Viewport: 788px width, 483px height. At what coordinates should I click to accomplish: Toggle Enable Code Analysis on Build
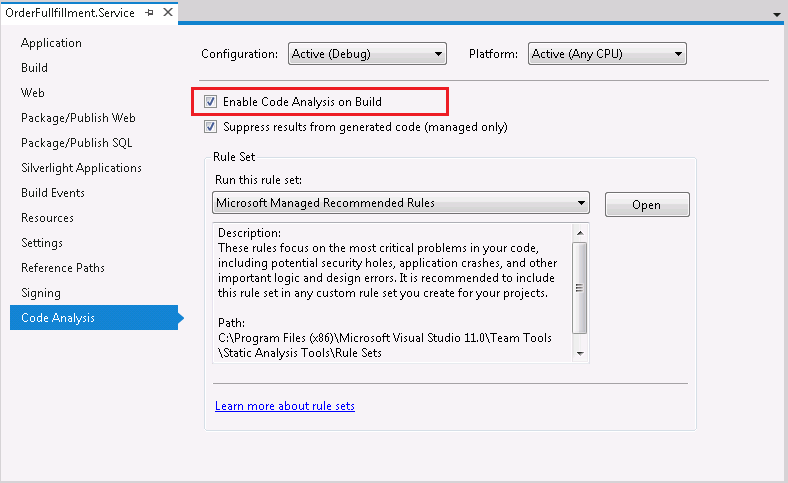211,102
